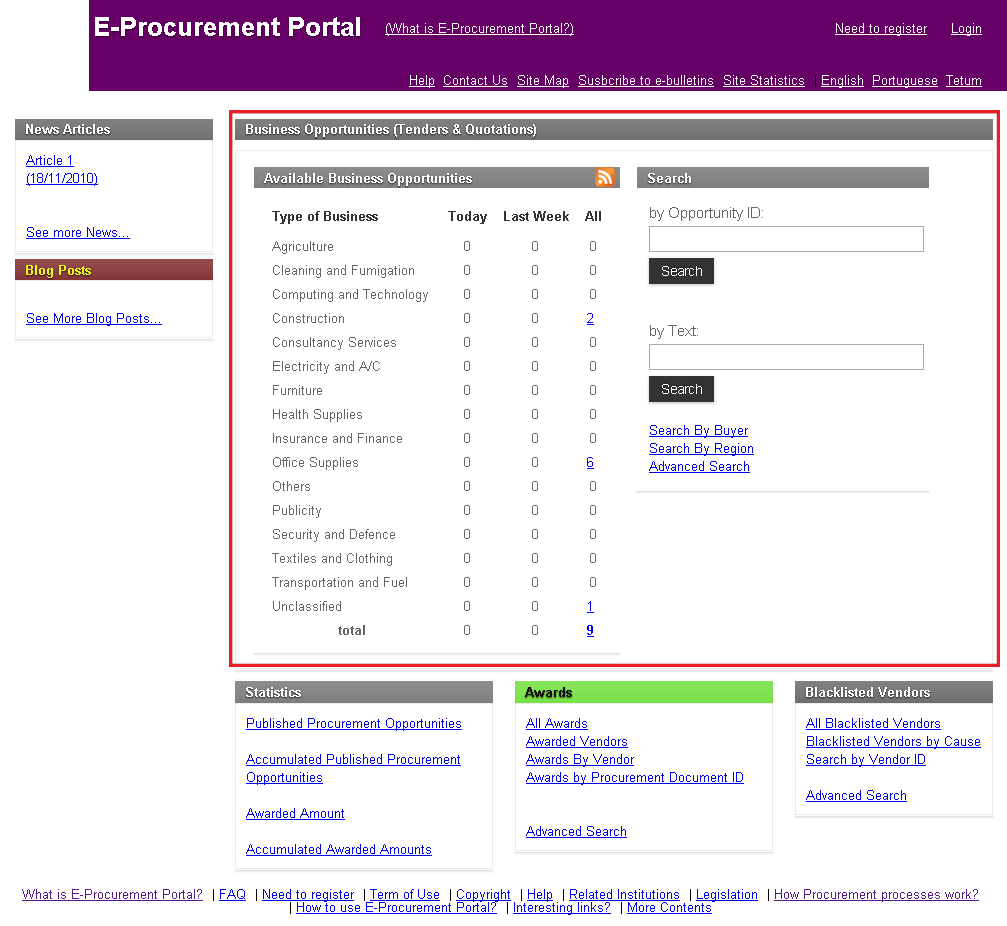This screenshot has width=1007, height=926.
Task: Switch language to Portuguese
Action: pos(904,81)
